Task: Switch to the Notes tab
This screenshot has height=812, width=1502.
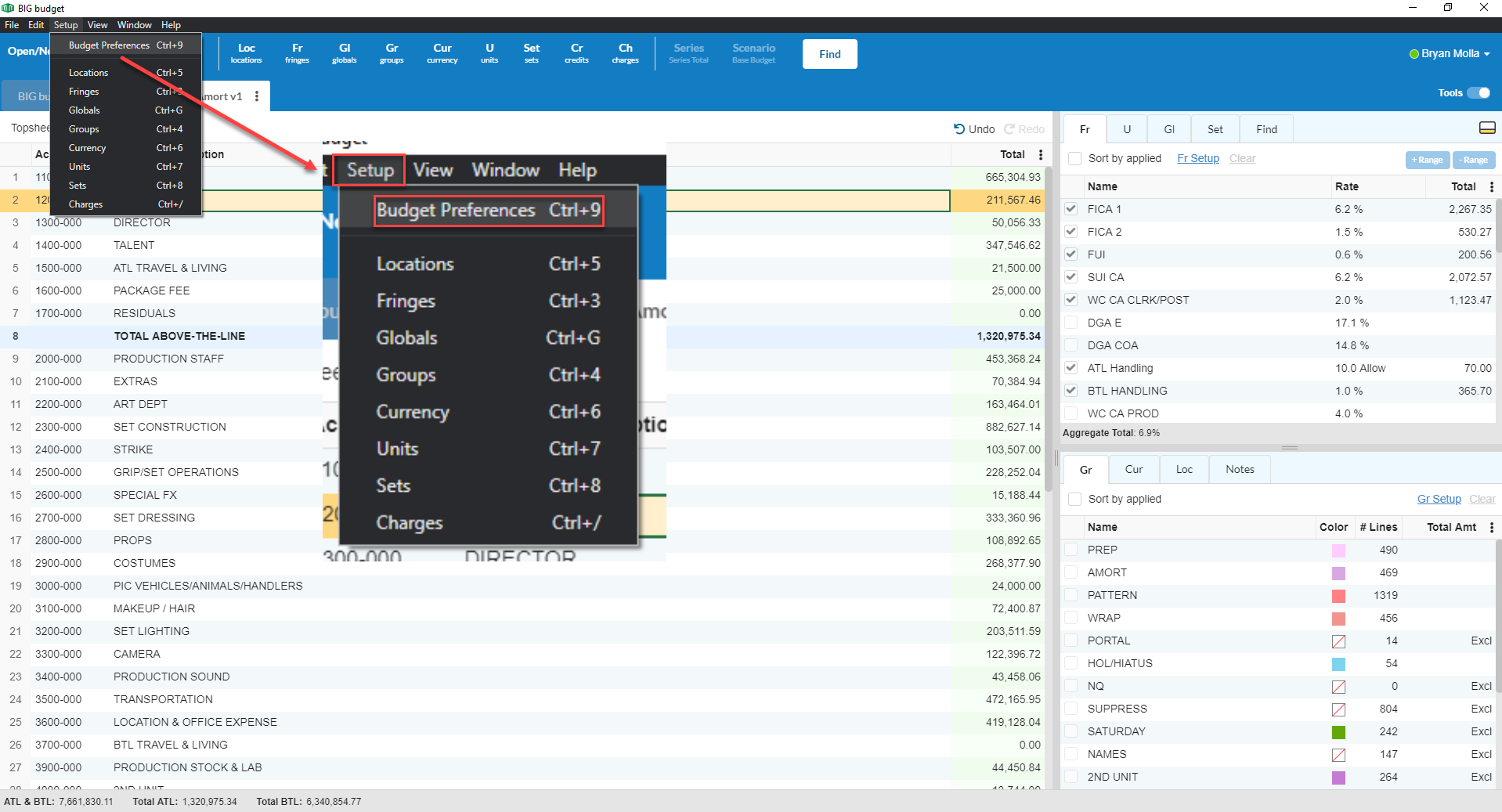Action: point(1240,469)
